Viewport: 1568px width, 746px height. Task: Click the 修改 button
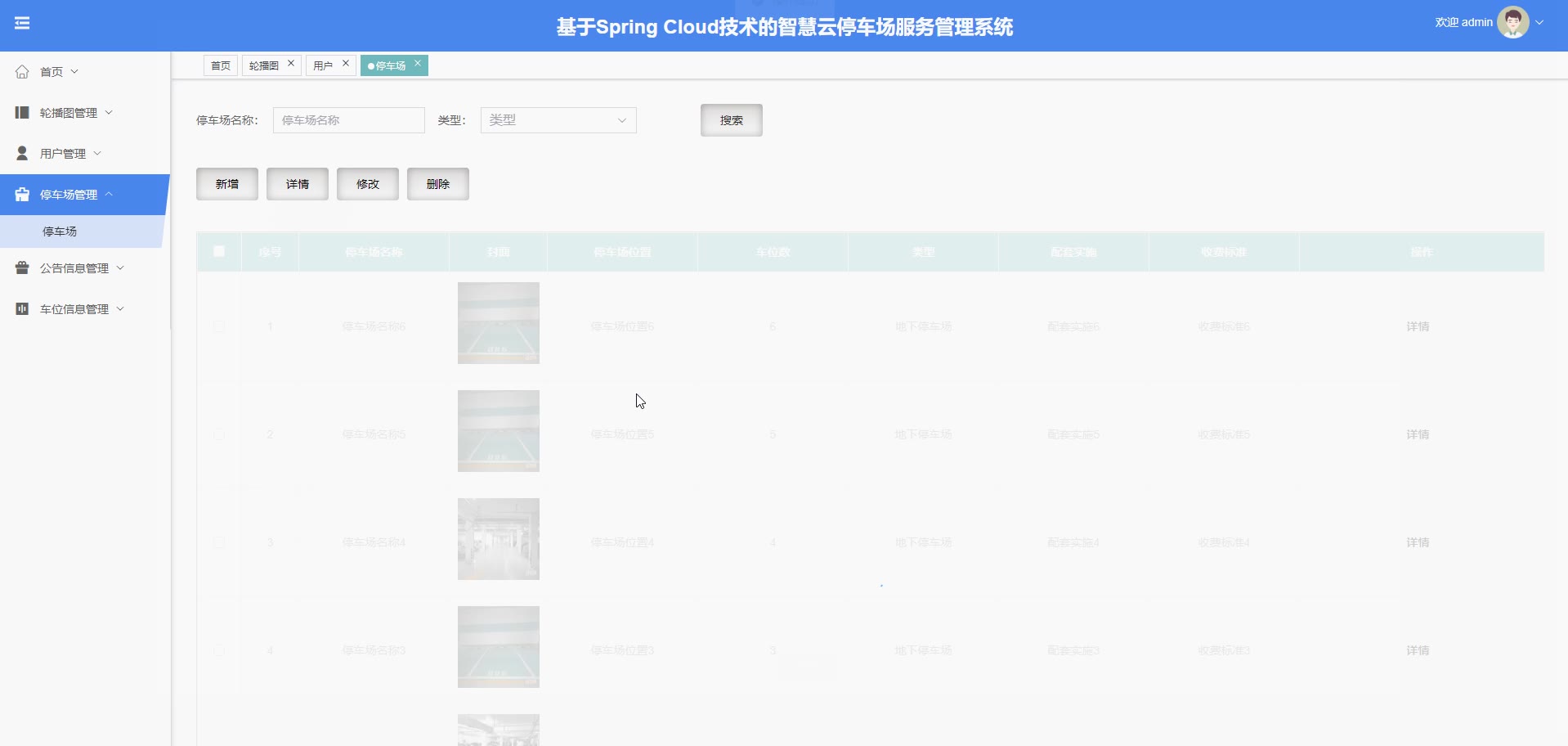368,184
